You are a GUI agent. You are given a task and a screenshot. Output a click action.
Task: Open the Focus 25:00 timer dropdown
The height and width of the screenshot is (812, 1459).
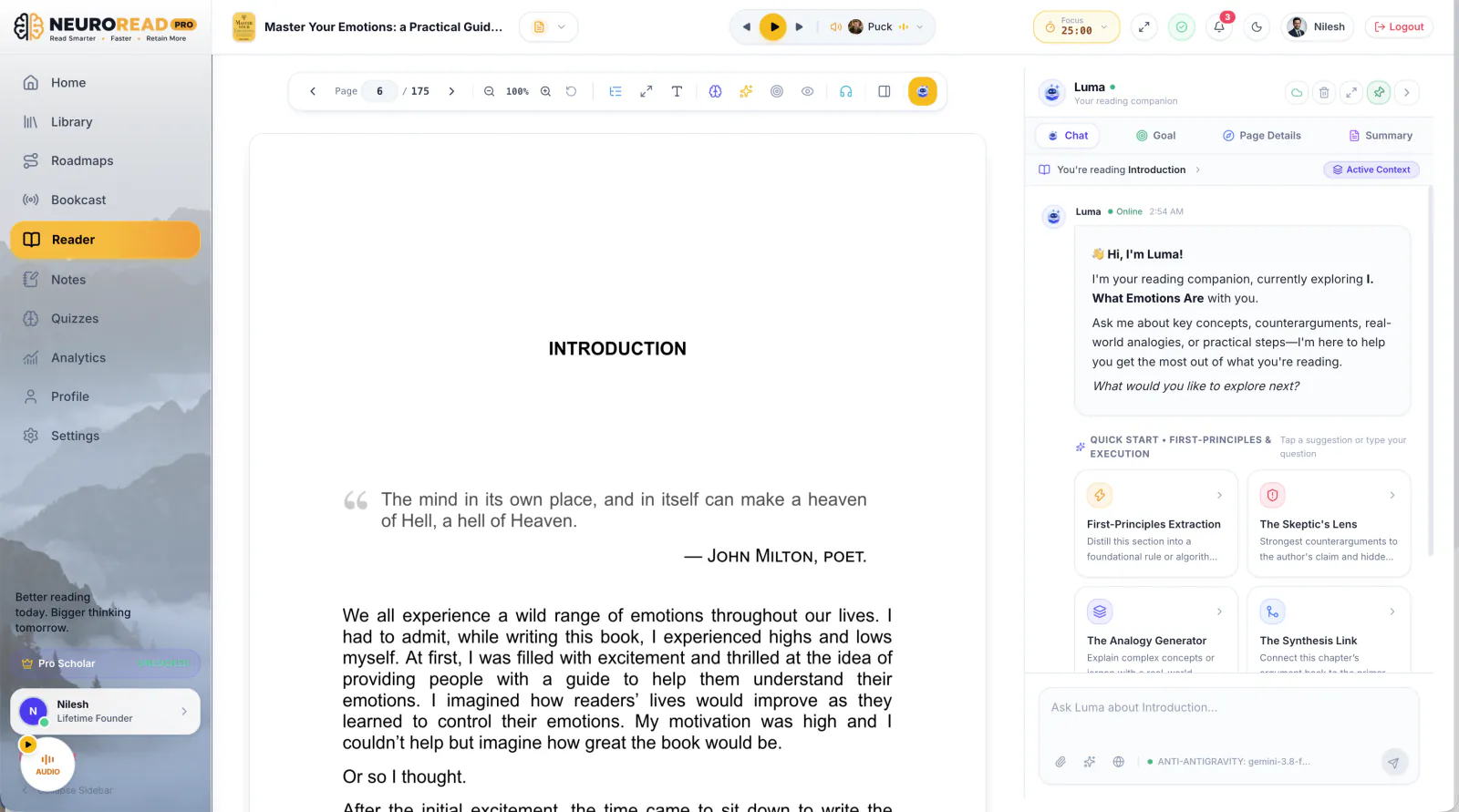click(x=1076, y=26)
